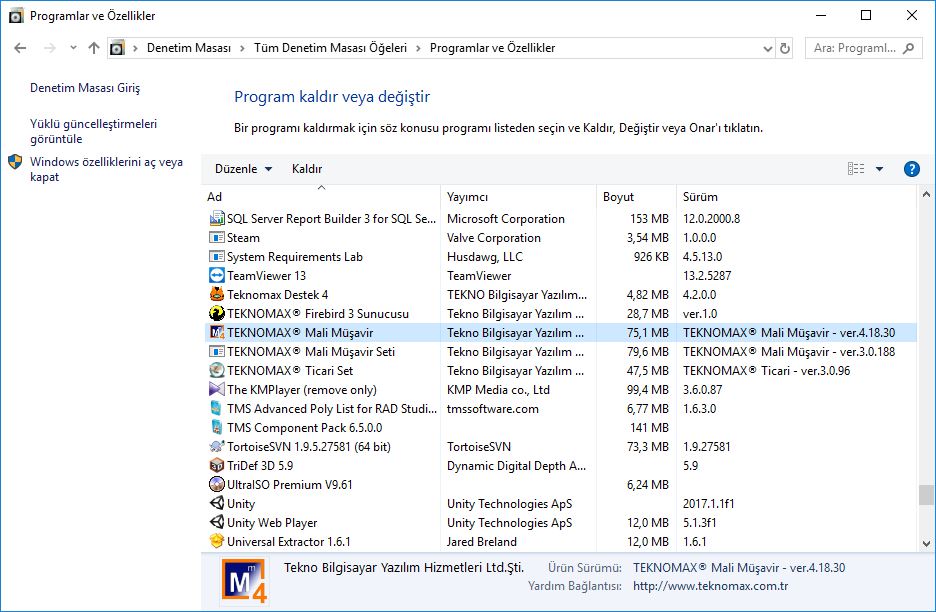
Task: Select the Teknomax Destek 4 icon
Action: coord(217,295)
